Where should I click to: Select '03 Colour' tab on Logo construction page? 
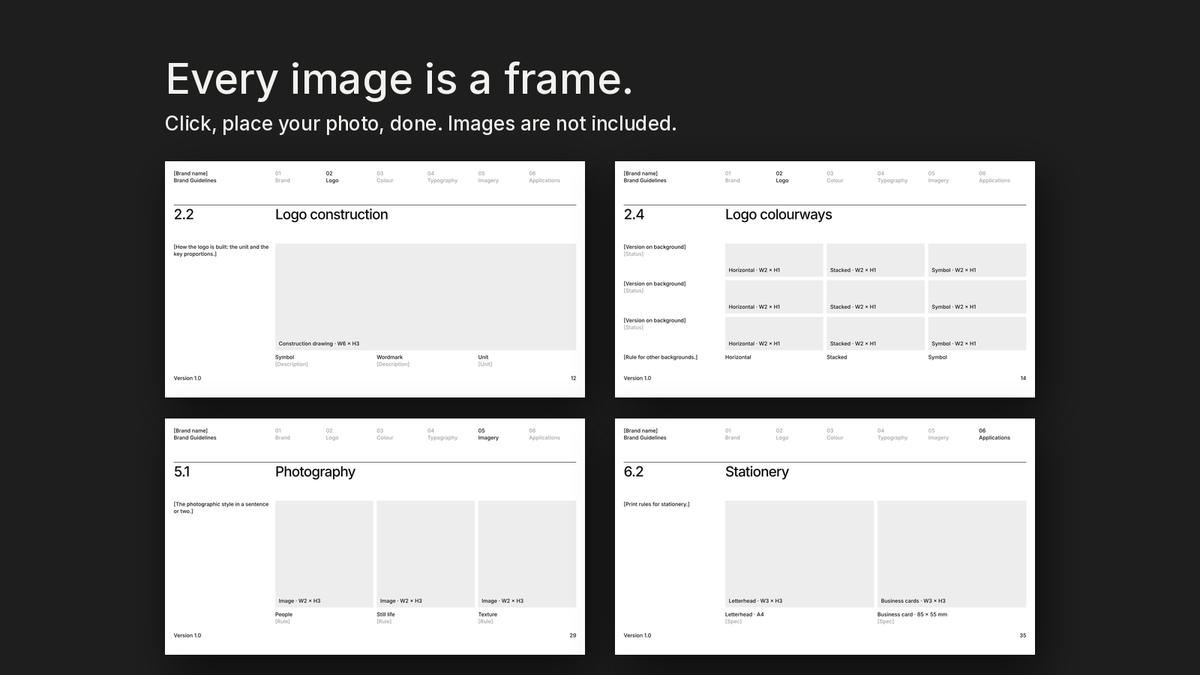coord(385,177)
